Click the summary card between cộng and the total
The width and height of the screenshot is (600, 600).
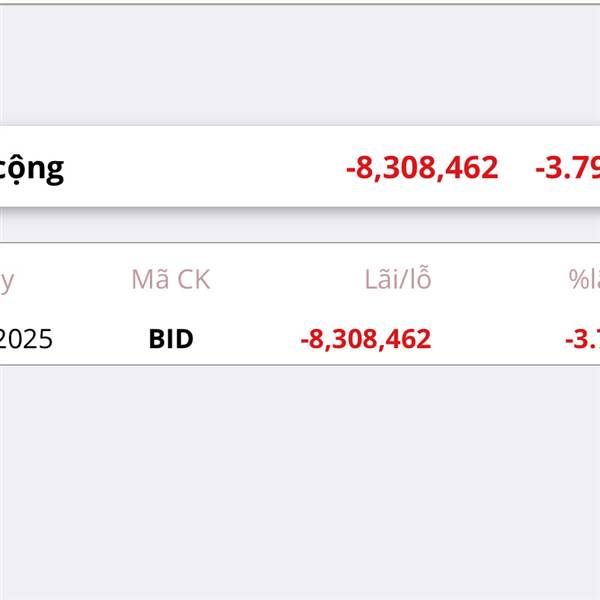click(x=200, y=167)
